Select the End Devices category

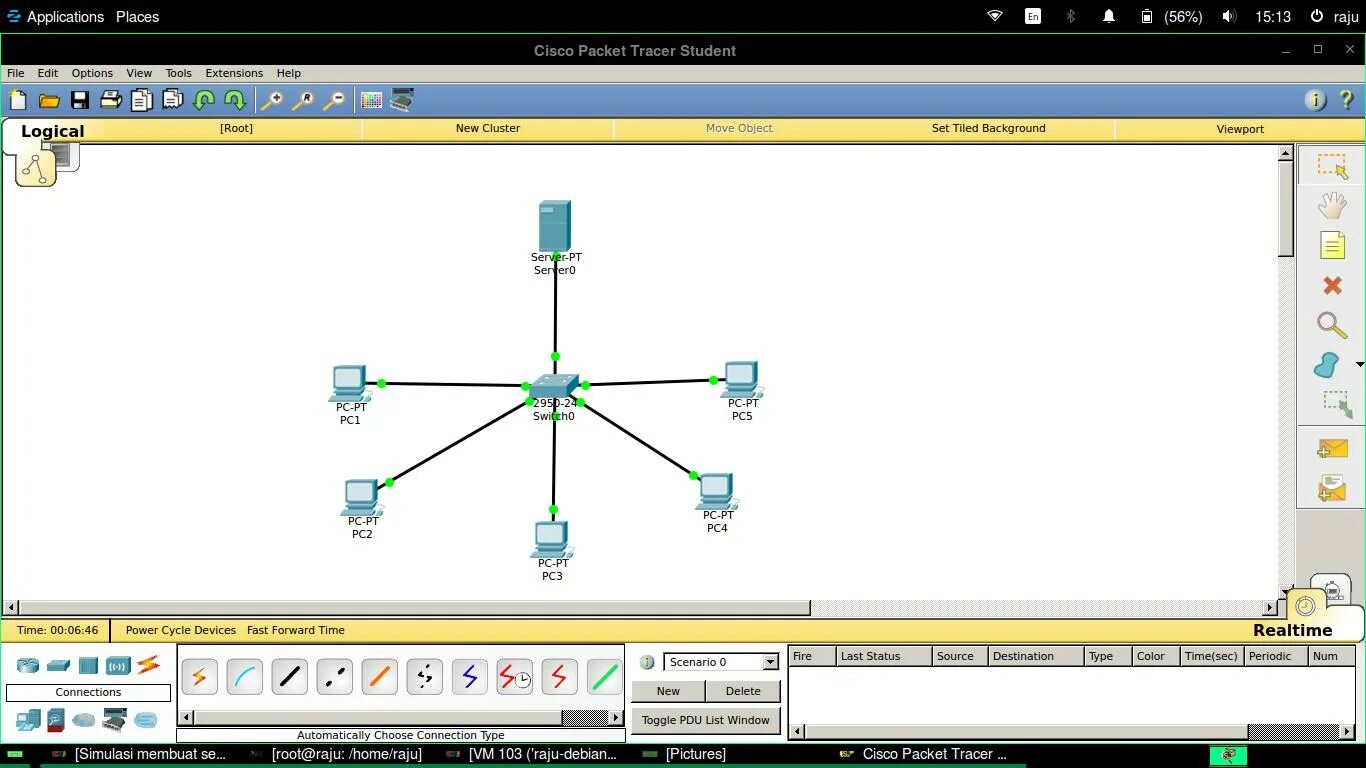28,719
